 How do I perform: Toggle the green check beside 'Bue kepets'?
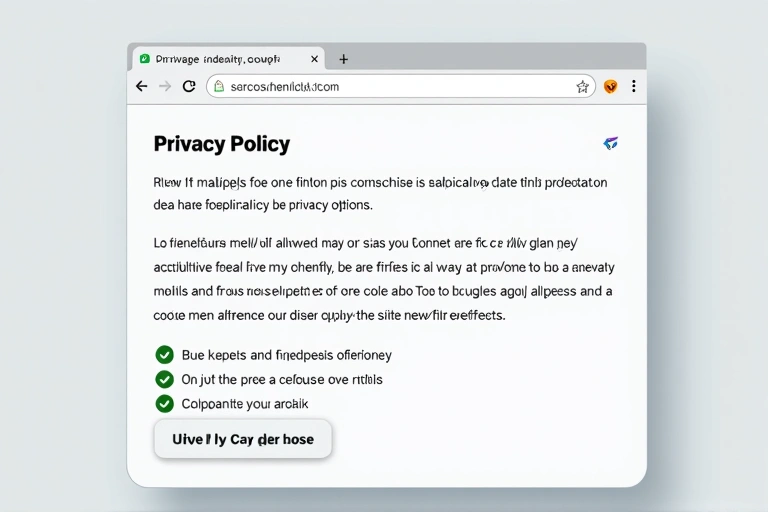coord(165,354)
